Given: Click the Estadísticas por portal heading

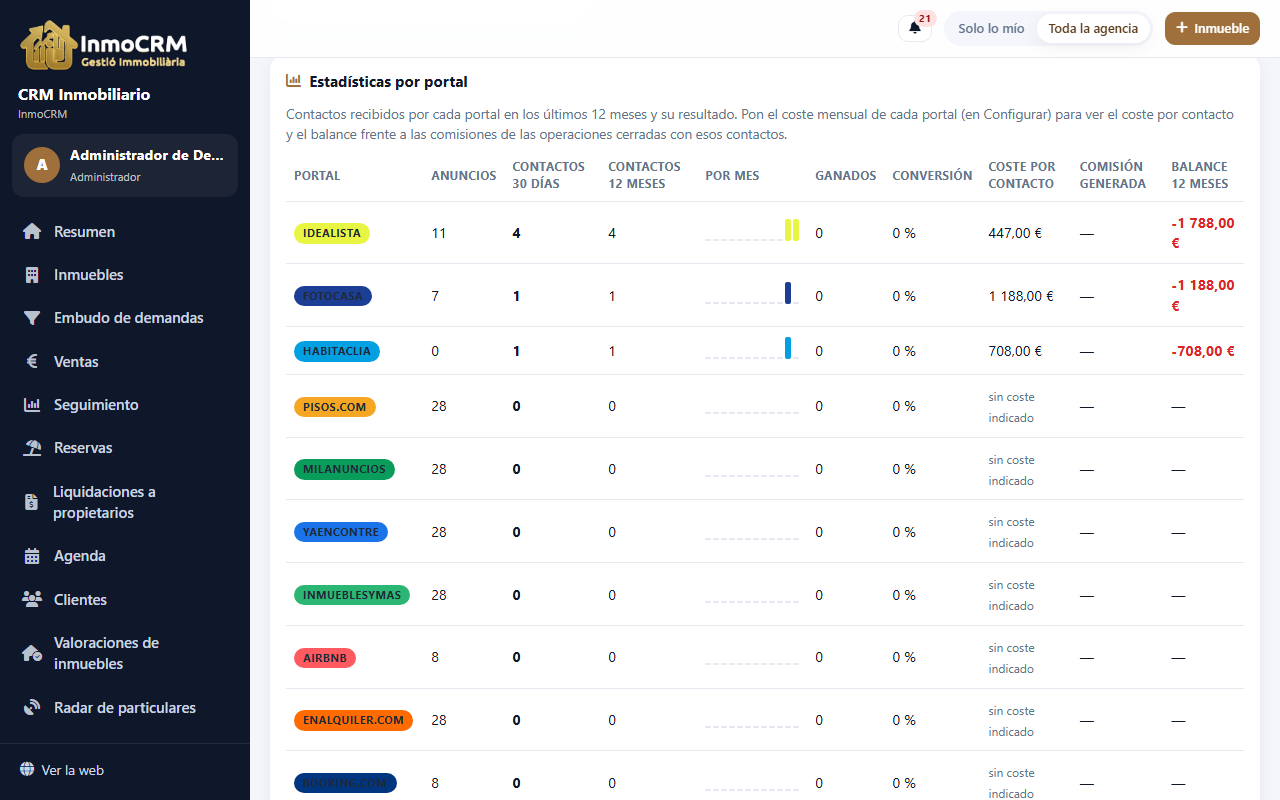Looking at the screenshot, I should pos(389,82).
